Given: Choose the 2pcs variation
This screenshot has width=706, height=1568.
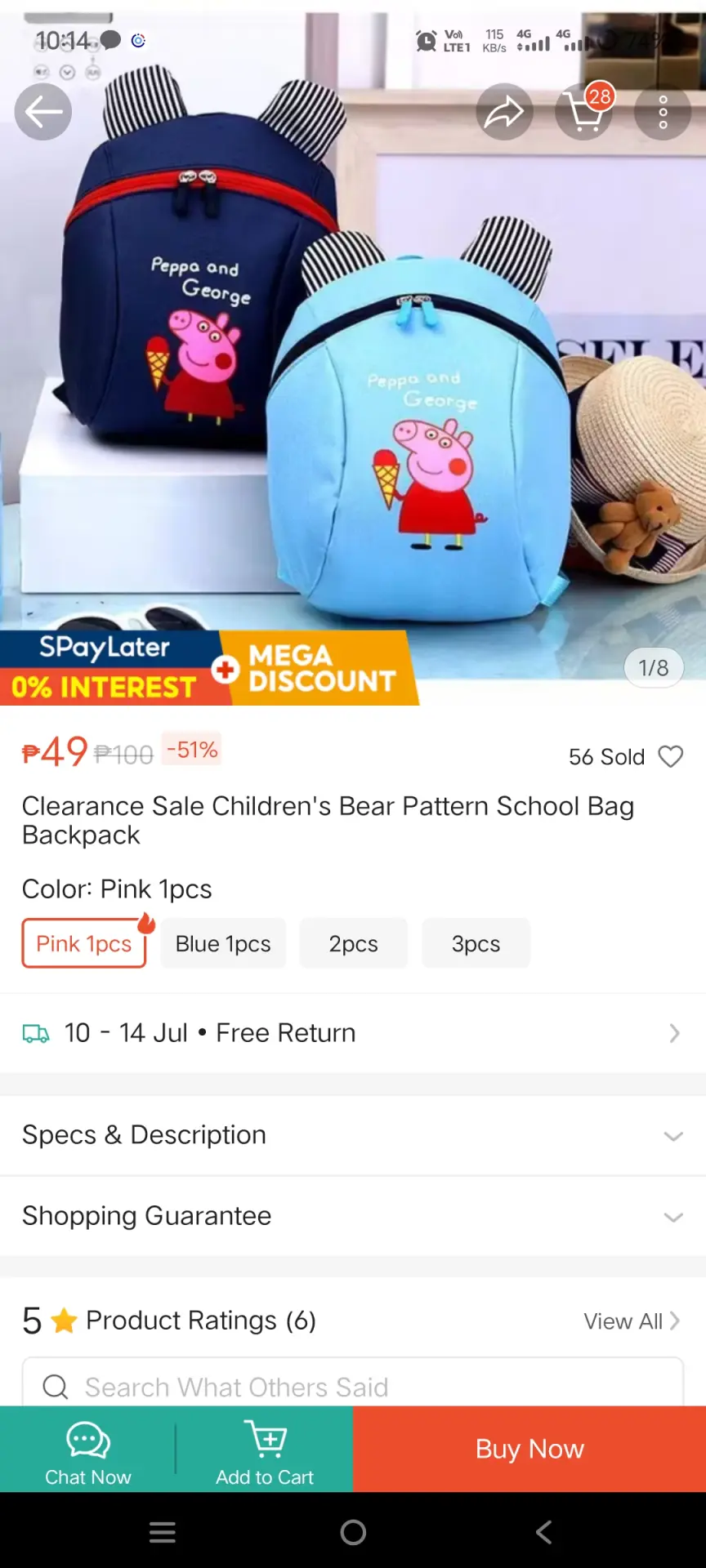Looking at the screenshot, I should (x=353, y=943).
